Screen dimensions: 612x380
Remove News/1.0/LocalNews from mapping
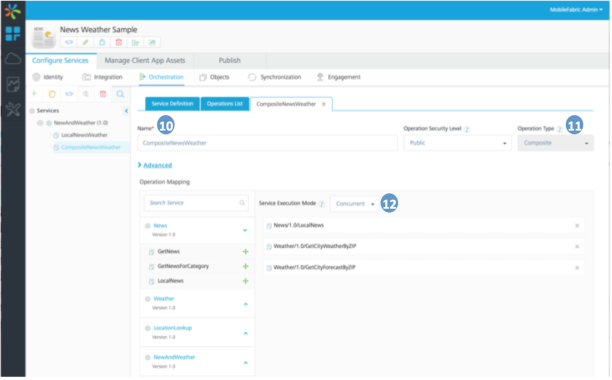click(x=577, y=226)
